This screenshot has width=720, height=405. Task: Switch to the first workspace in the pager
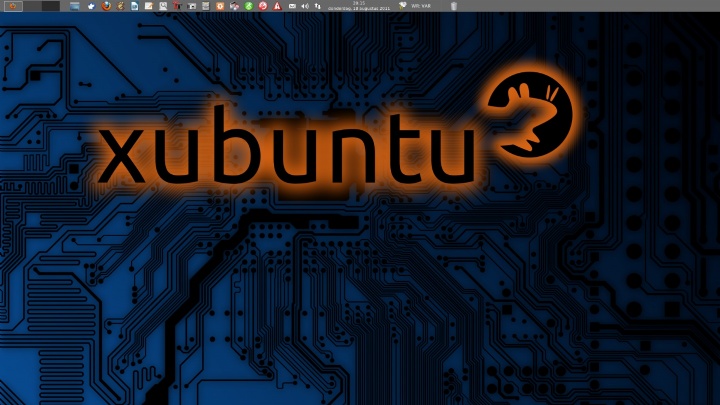pyautogui.click(x=13, y=6)
